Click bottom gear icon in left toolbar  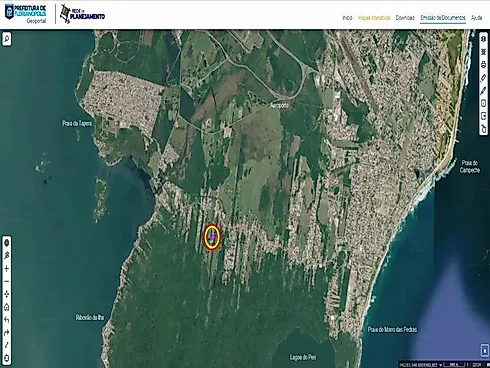point(7,358)
